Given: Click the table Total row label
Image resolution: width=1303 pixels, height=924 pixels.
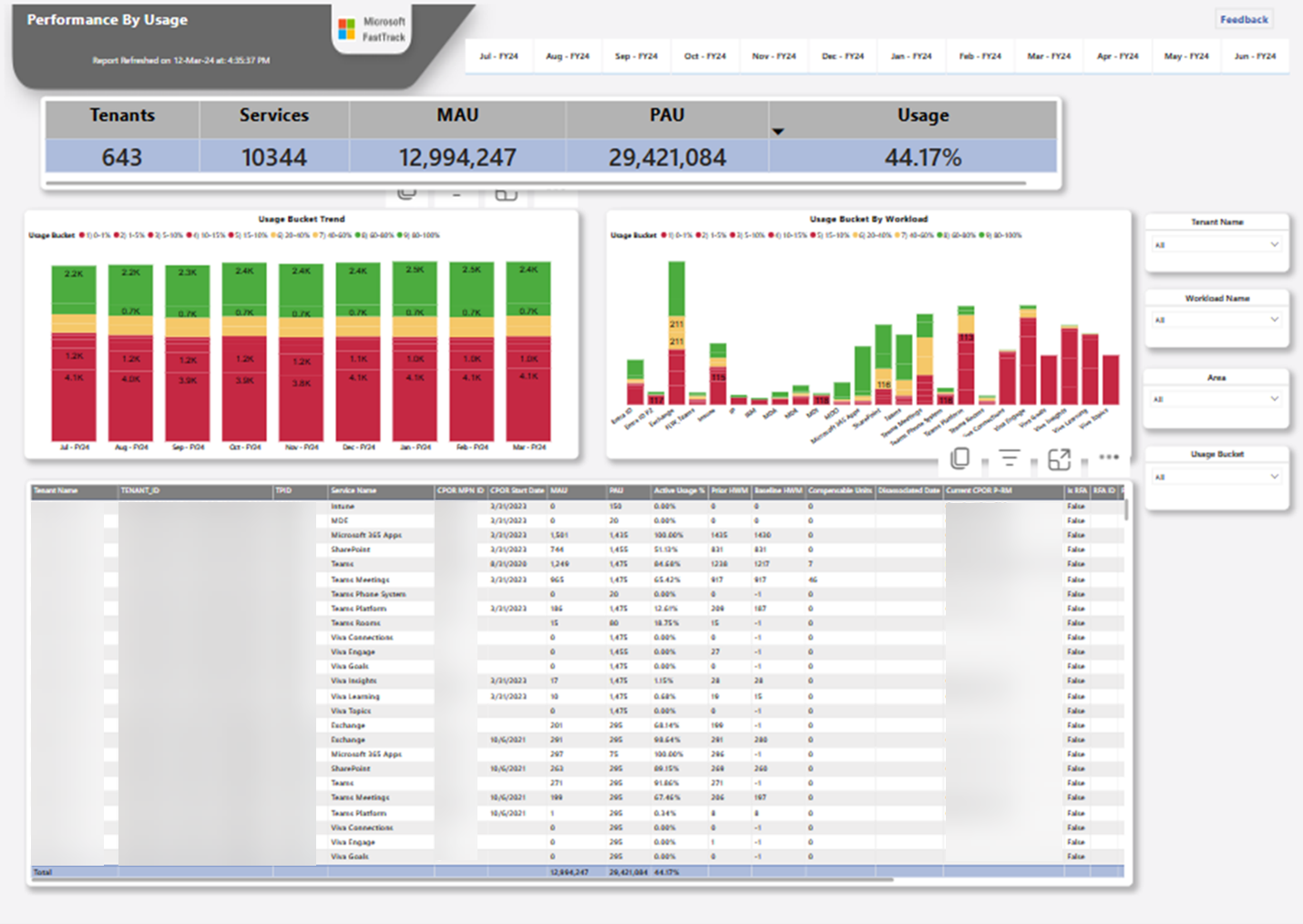Looking at the screenshot, I should tap(43, 872).
